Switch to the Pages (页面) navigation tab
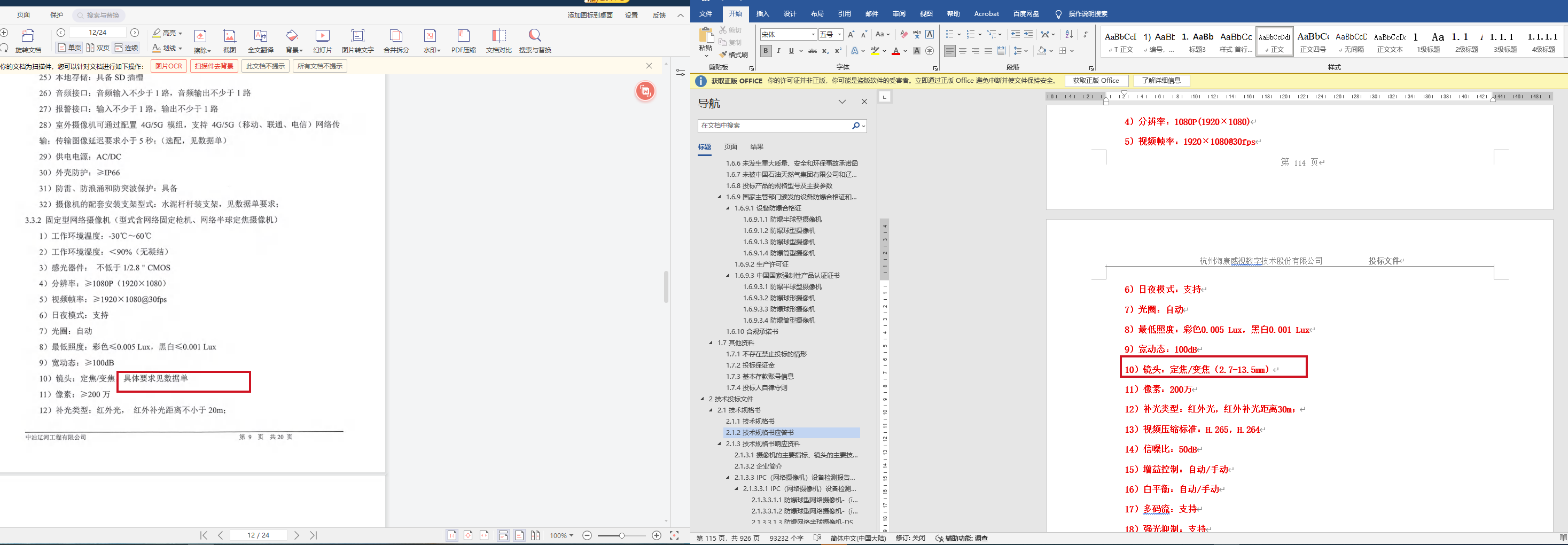The height and width of the screenshot is (545, 1568). 731,147
